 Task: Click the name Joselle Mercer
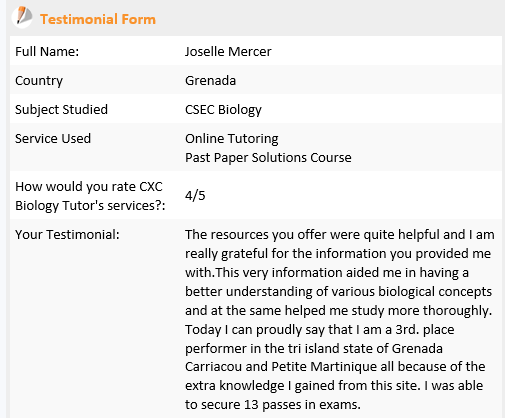228,52
